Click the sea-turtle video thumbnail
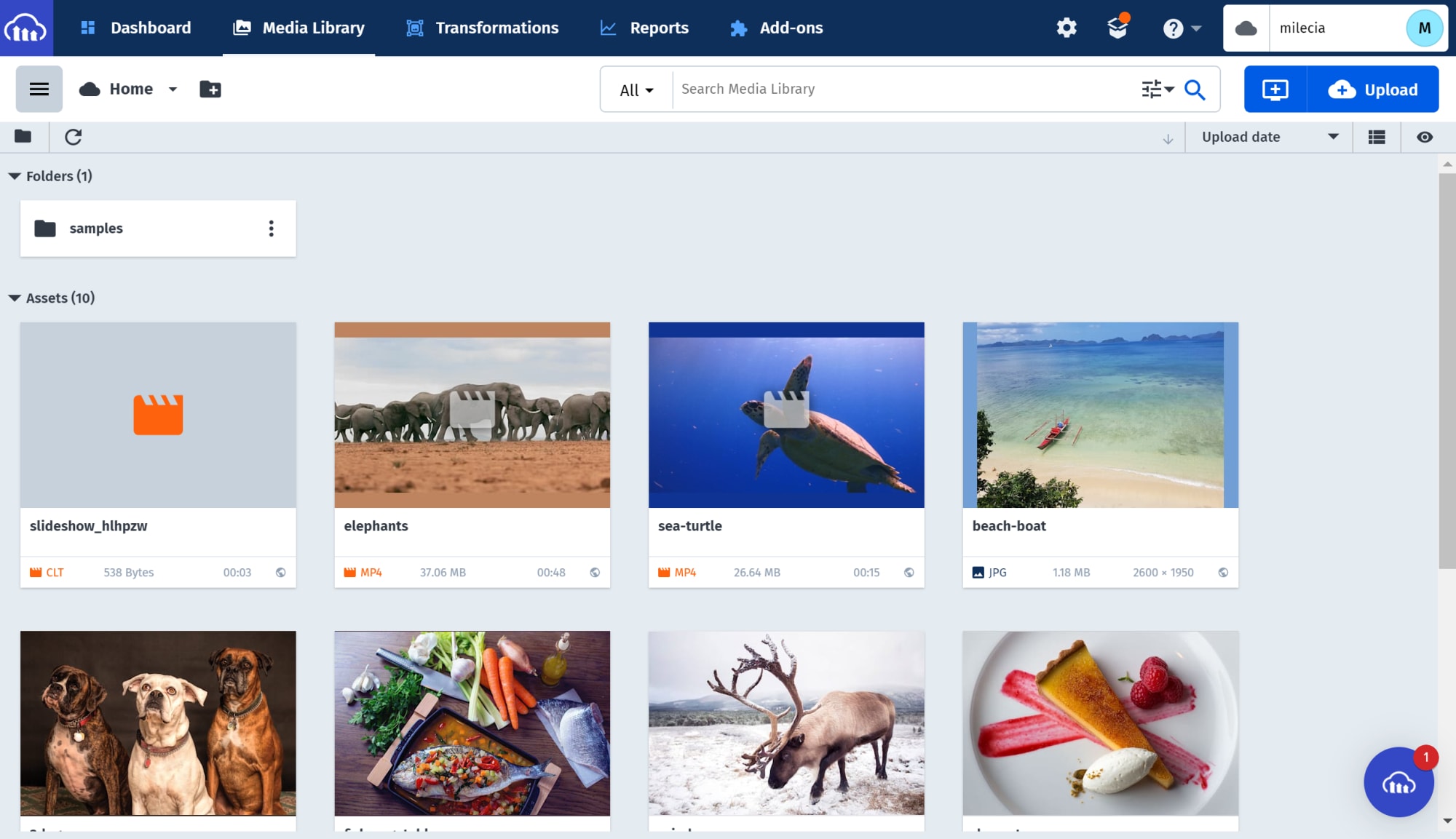The image size is (1456, 839). click(786, 415)
